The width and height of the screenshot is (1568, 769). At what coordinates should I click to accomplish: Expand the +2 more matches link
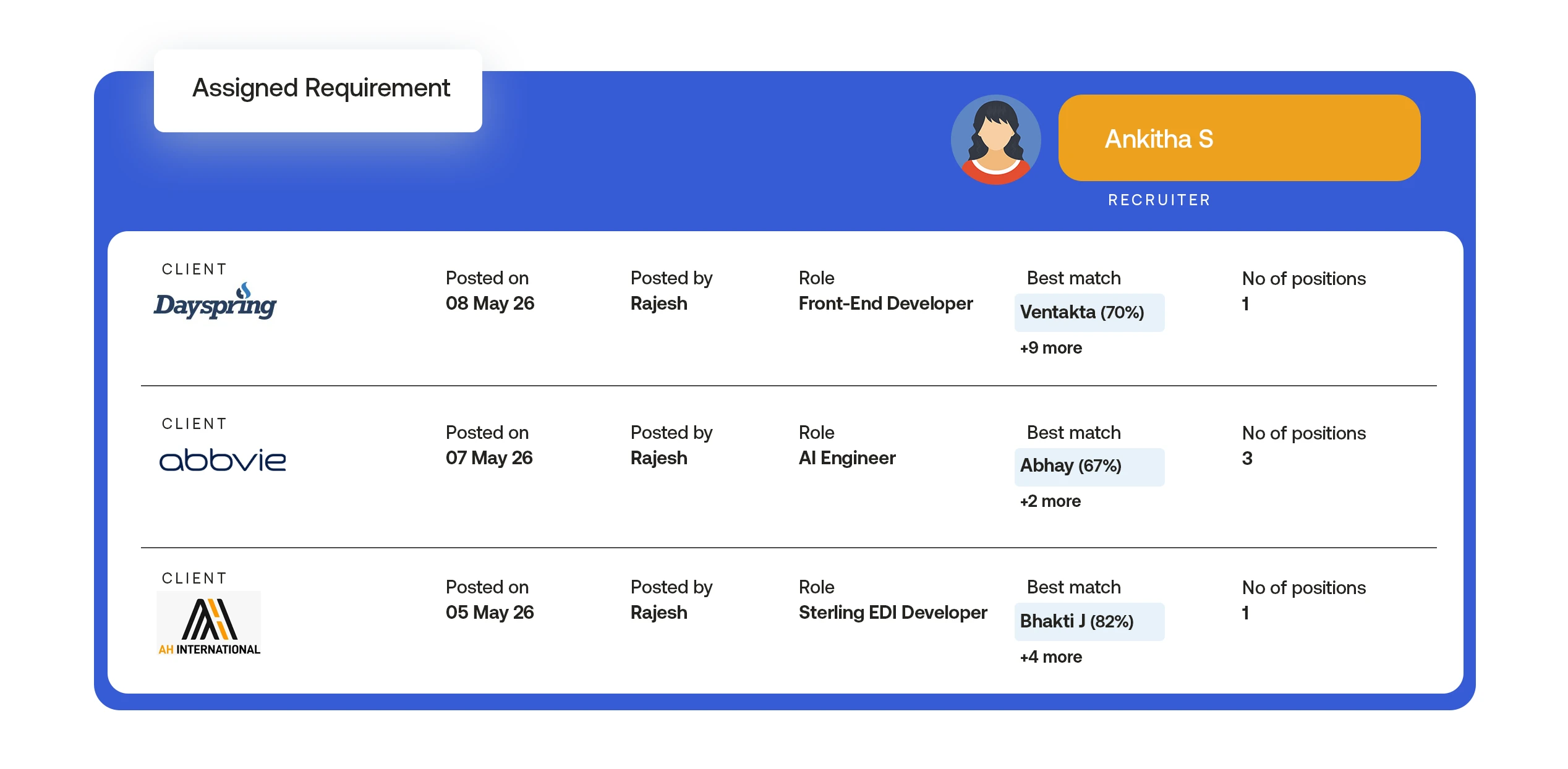coord(1050,501)
